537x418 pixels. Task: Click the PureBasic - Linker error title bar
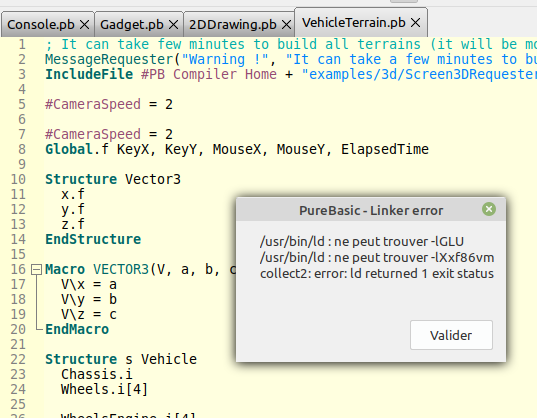pos(371,210)
